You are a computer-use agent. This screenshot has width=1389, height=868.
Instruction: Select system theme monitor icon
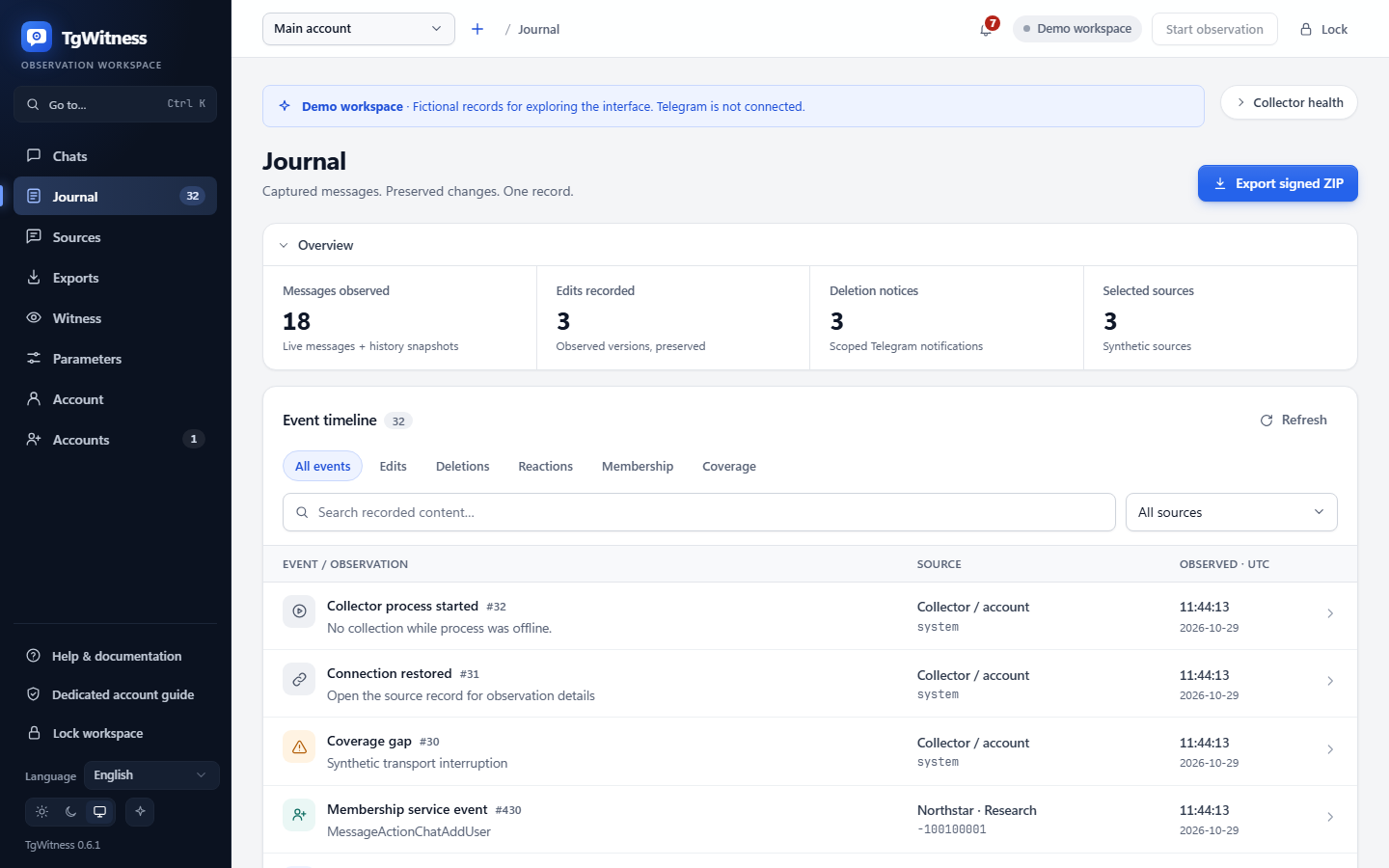(99, 811)
